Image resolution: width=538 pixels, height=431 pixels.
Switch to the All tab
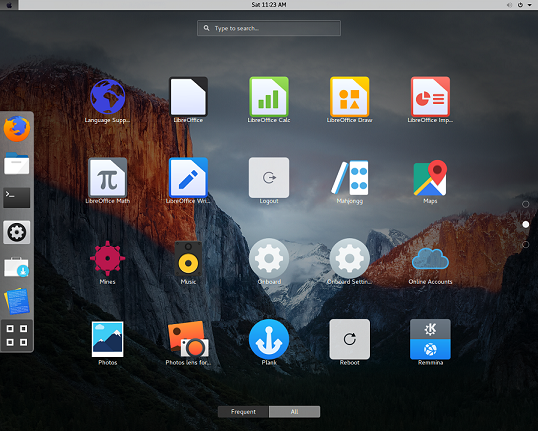click(x=294, y=411)
